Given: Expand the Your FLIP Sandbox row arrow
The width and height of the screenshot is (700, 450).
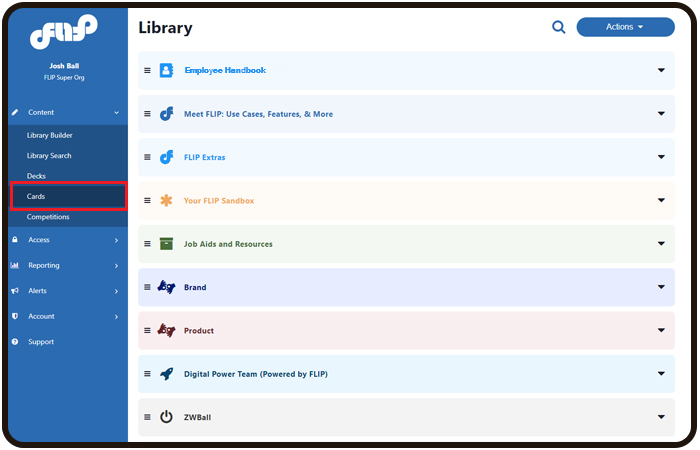Looking at the screenshot, I should tap(661, 200).
